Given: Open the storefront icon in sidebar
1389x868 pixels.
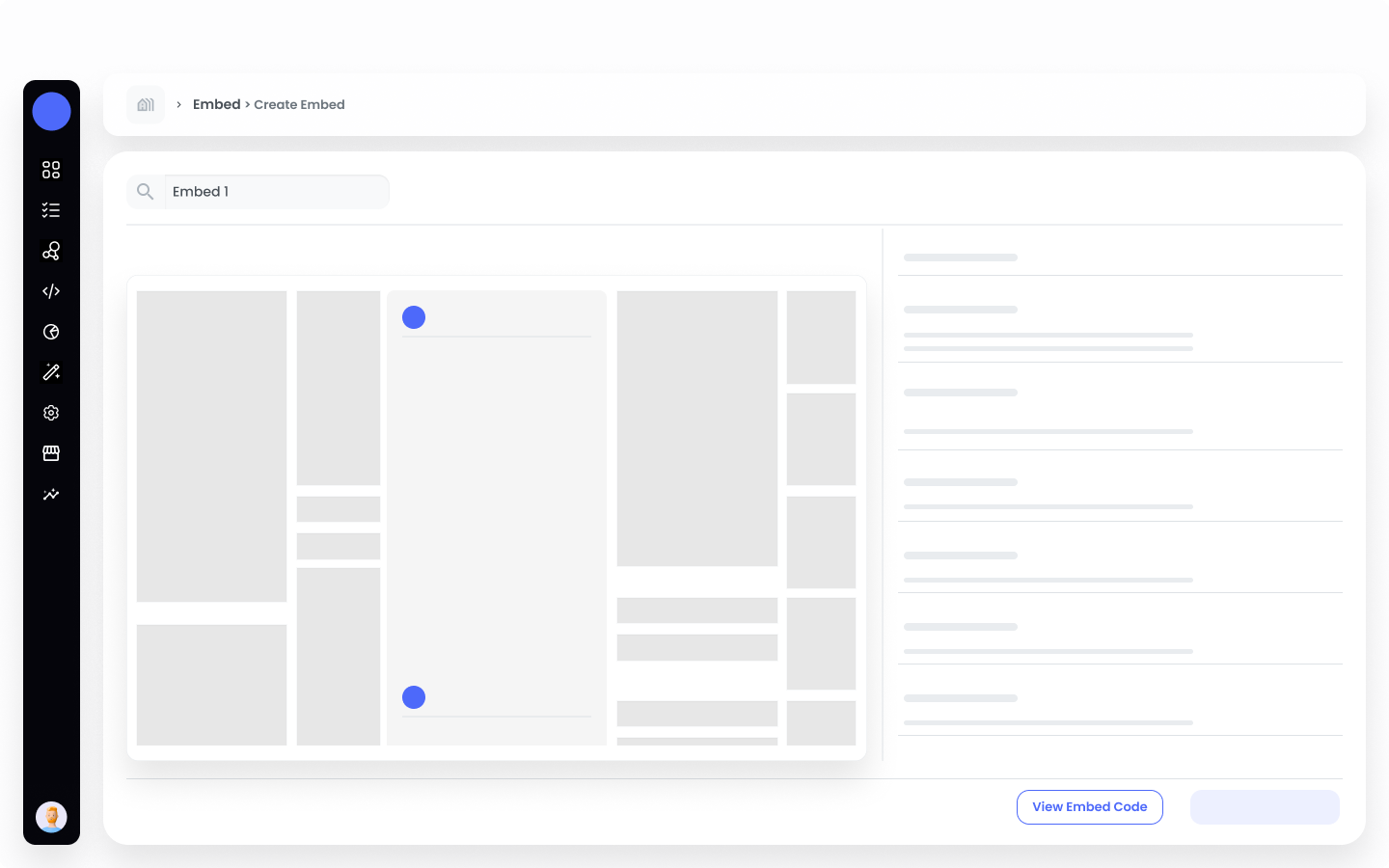Looking at the screenshot, I should tap(51, 453).
